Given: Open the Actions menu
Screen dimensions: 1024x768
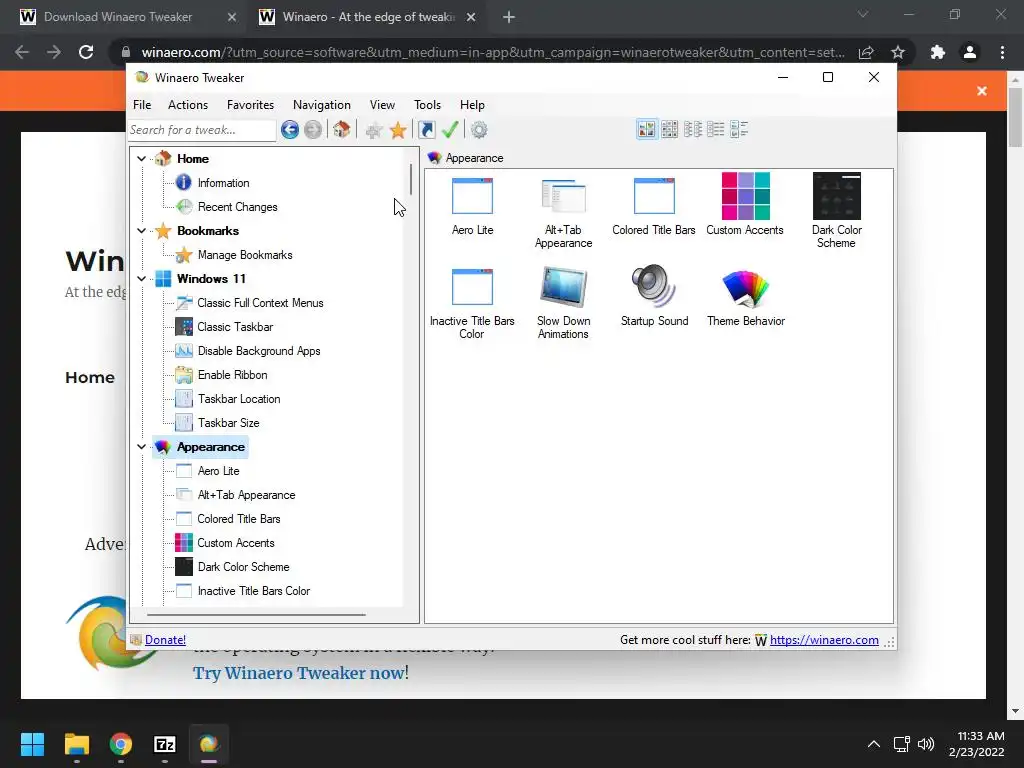Looking at the screenshot, I should point(187,105).
